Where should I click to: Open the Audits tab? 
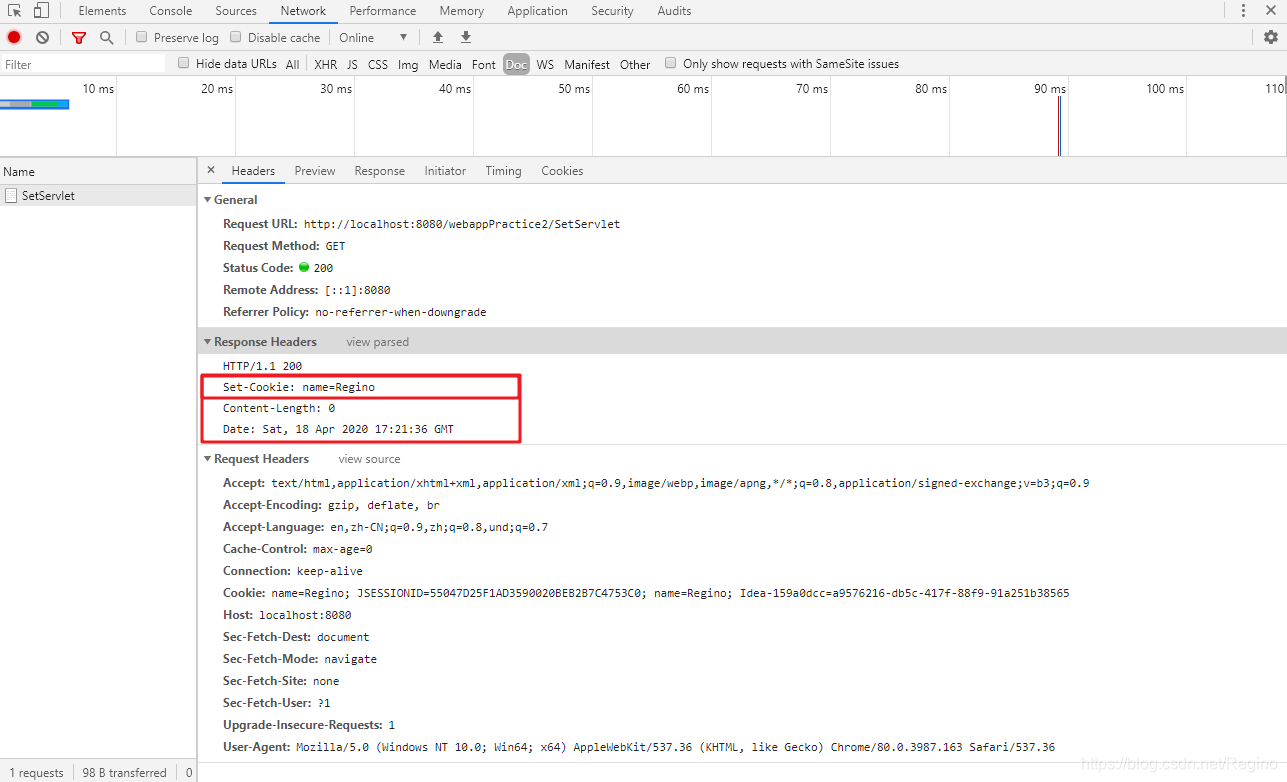point(674,11)
